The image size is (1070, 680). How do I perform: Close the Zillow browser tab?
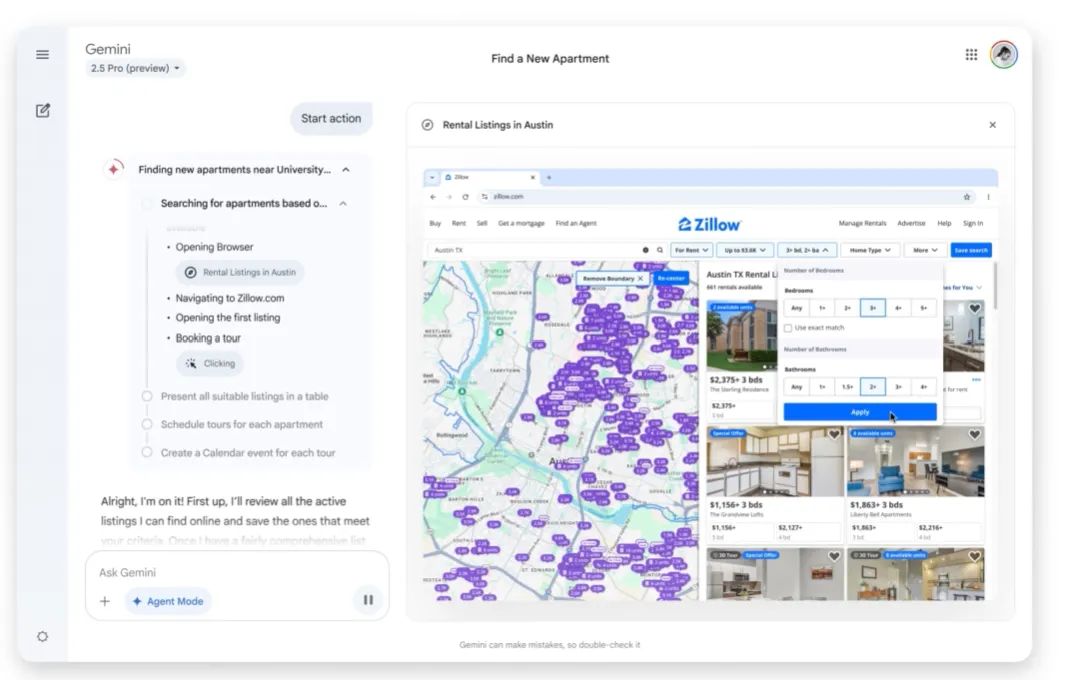pyautogui.click(x=533, y=178)
